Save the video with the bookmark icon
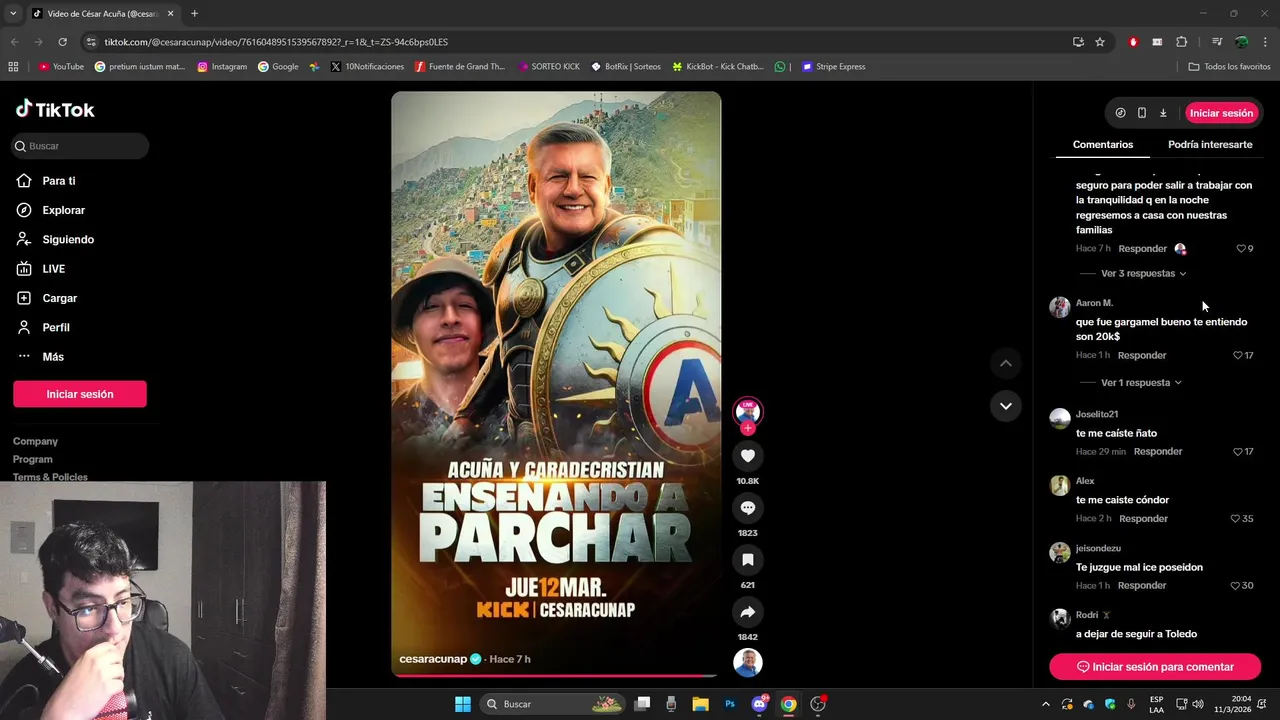 tap(747, 560)
